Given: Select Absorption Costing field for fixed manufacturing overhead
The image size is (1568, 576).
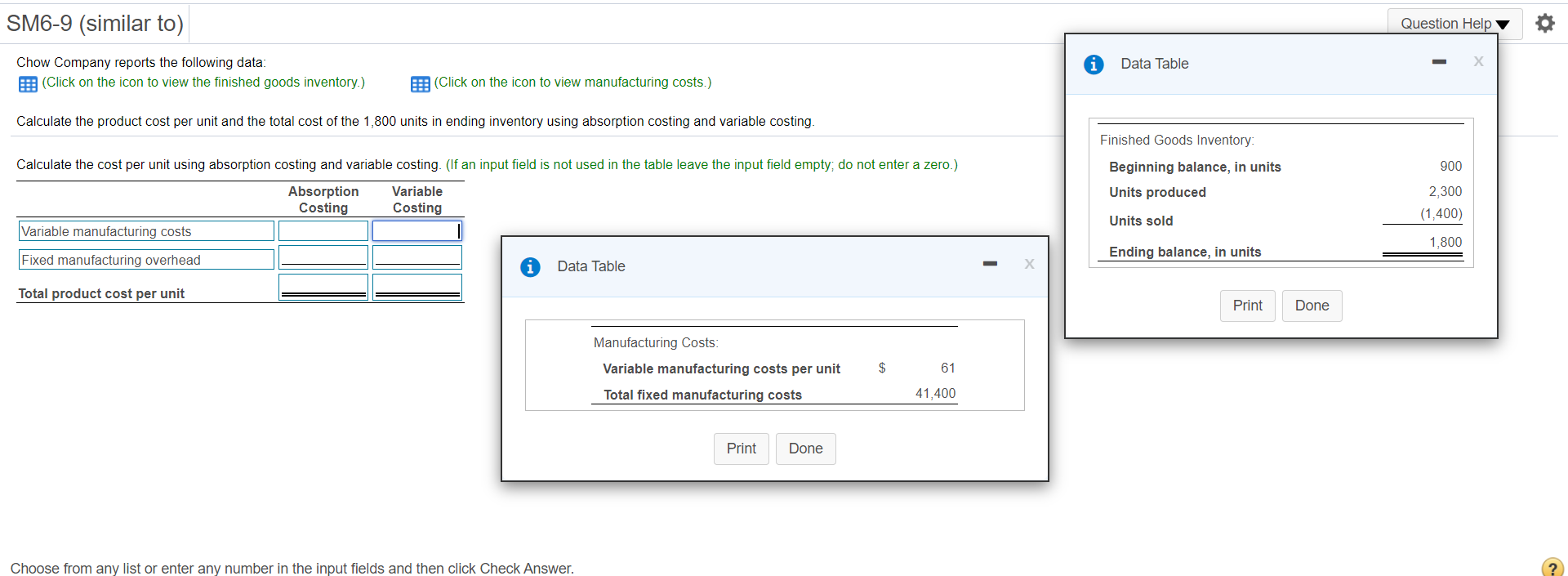Looking at the screenshot, I should (x=323, y=257).
